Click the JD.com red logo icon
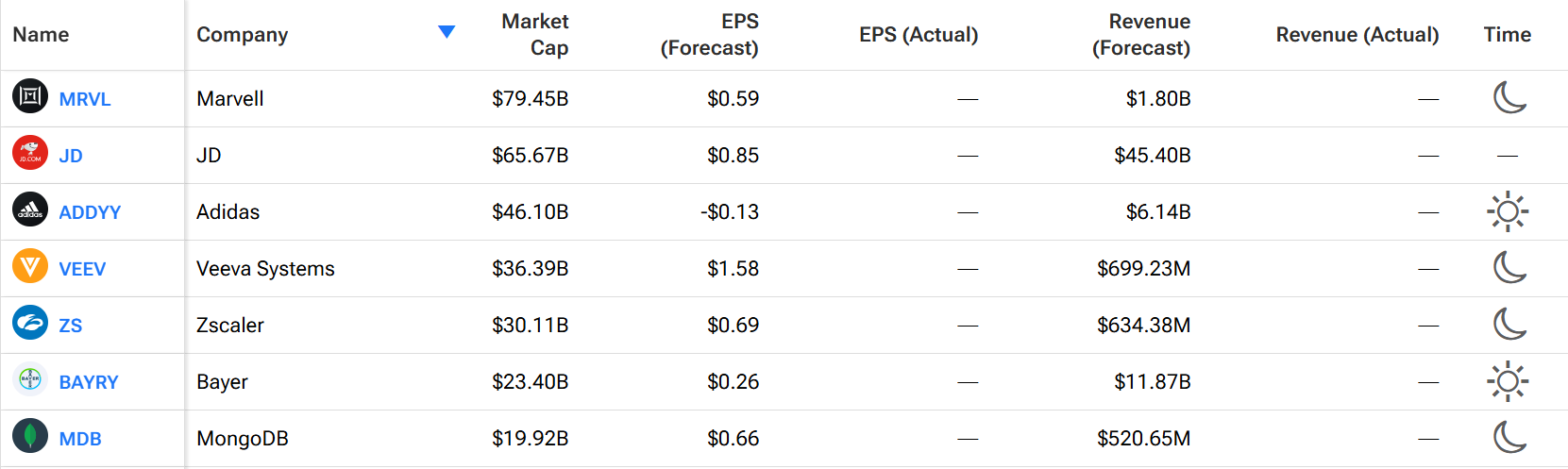The width and height of the screenshot is (1568, 469). pyautogui.click(x=30, y=153)
